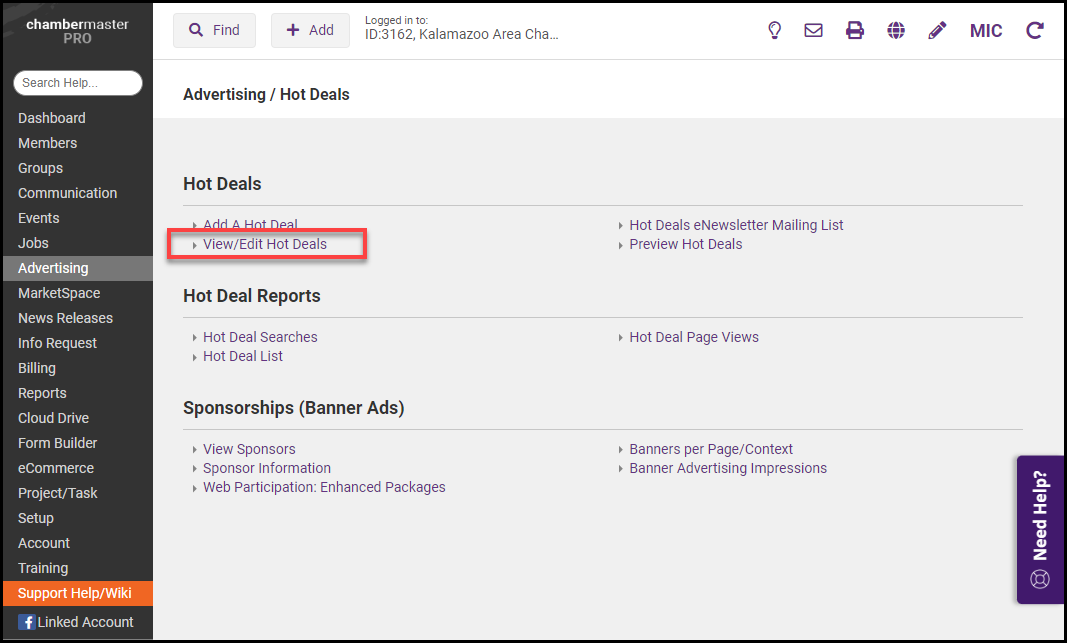The width and height of the screenshot is (1067, 643).
Task: Open Hot Deal Page Views report
Action: coord(693,337)
